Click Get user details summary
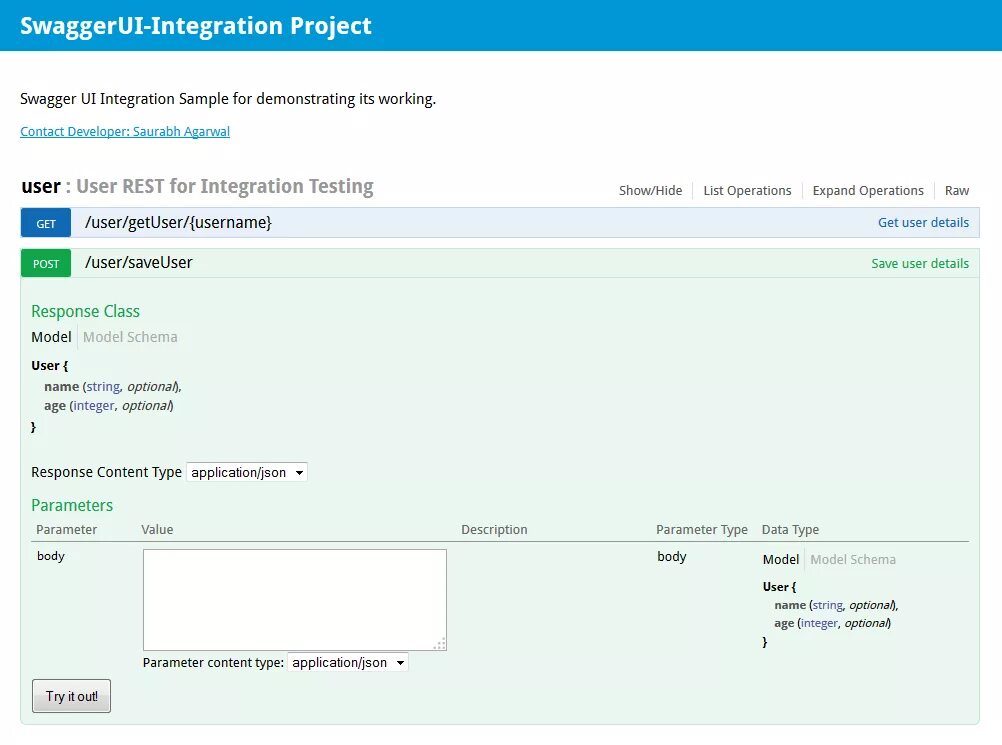Image resolution: width=1002 pixels, height=745 pixels. tap(923, 222)
